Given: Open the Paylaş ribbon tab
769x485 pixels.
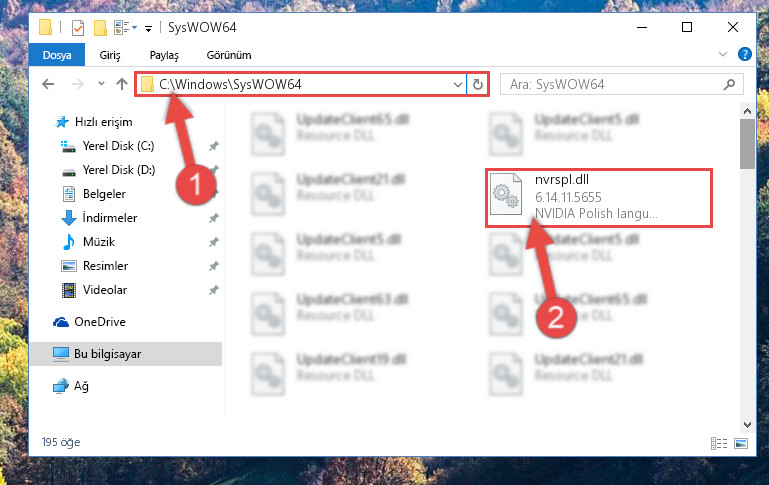Looking at the screenshot, I should click(164, 55).
